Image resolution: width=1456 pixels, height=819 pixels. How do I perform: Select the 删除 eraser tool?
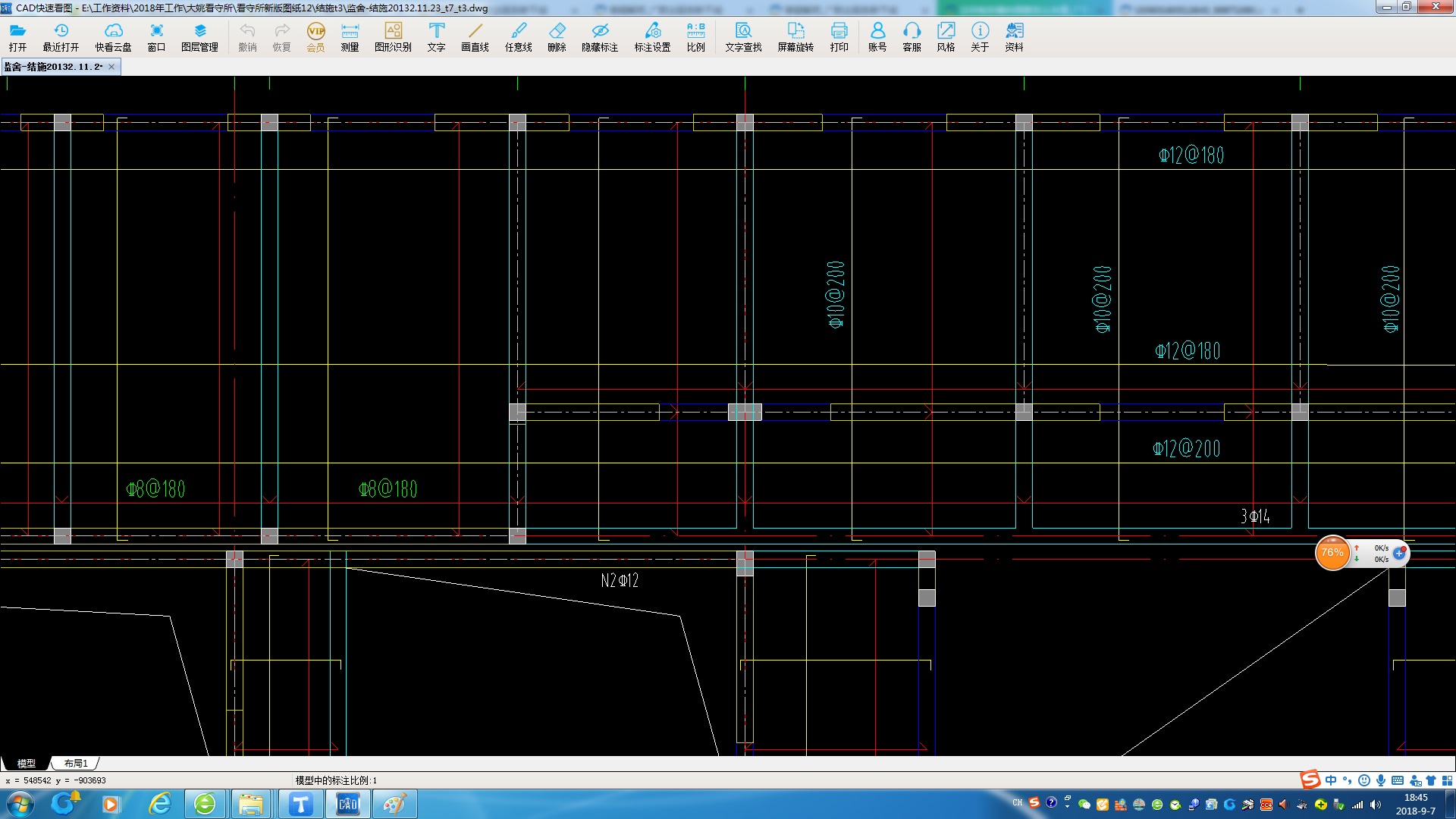pos(557,36)
